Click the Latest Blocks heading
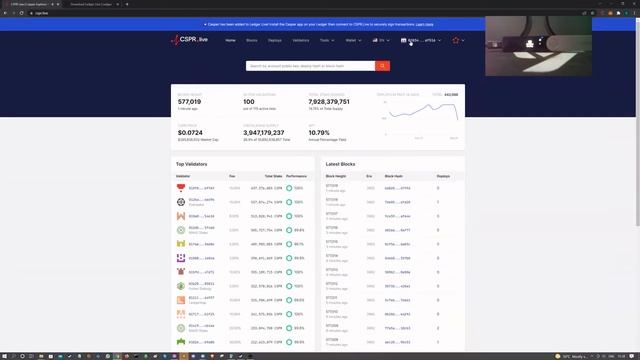 point(340,164)
